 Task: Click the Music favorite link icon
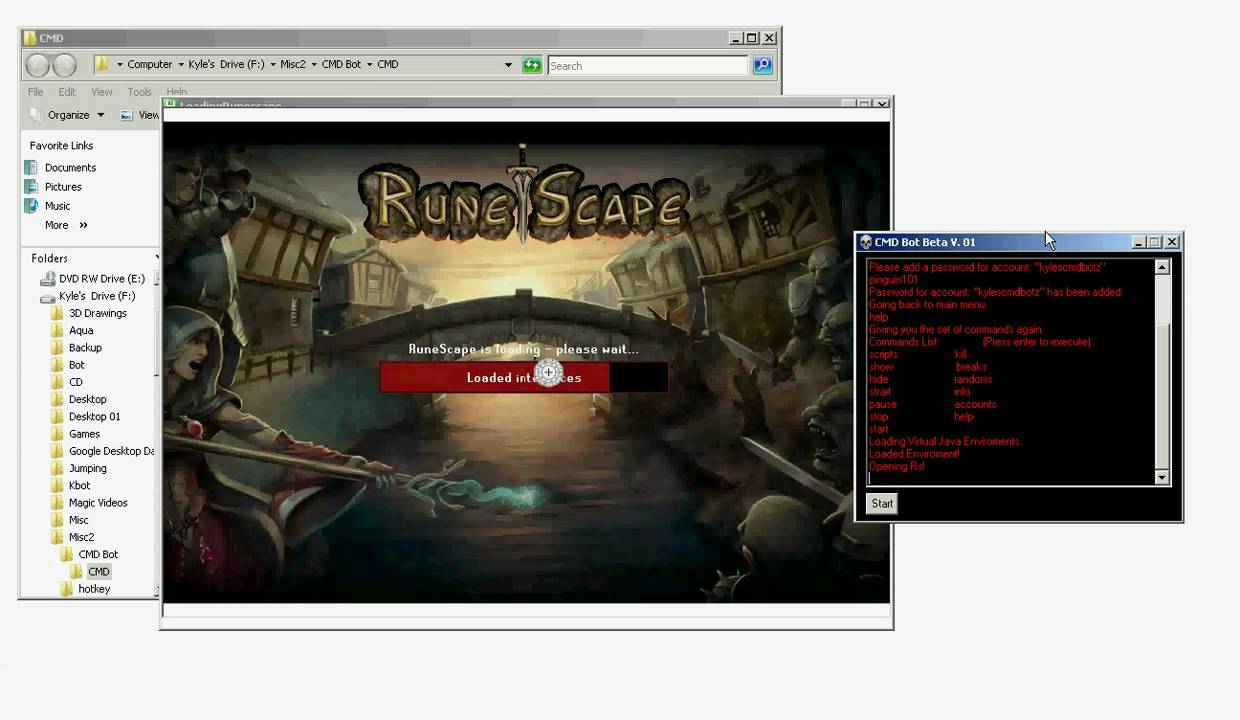pyautogui.click(x=31, y=205)
